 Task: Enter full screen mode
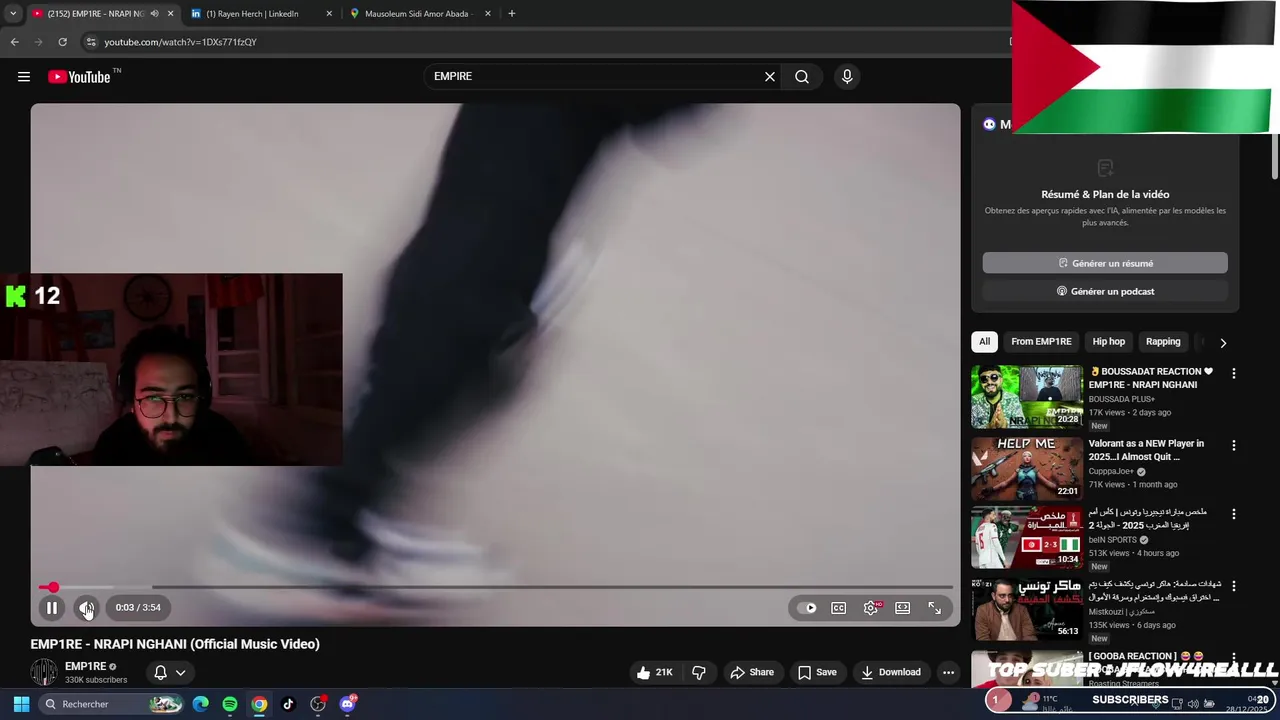(935, 608)
